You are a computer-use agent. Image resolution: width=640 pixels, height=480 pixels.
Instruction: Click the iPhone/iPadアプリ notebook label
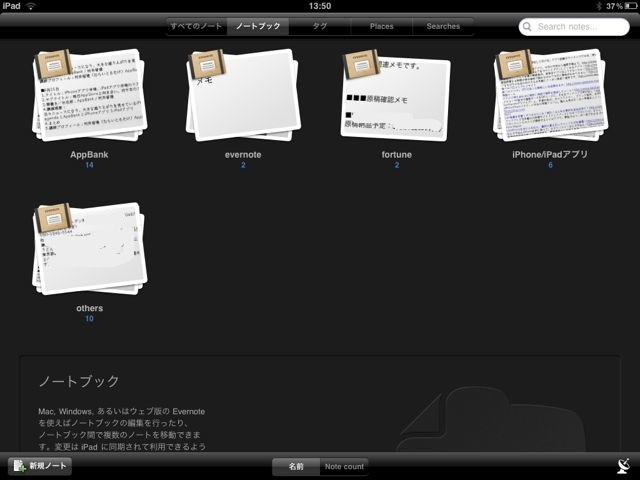click(550, 154)
